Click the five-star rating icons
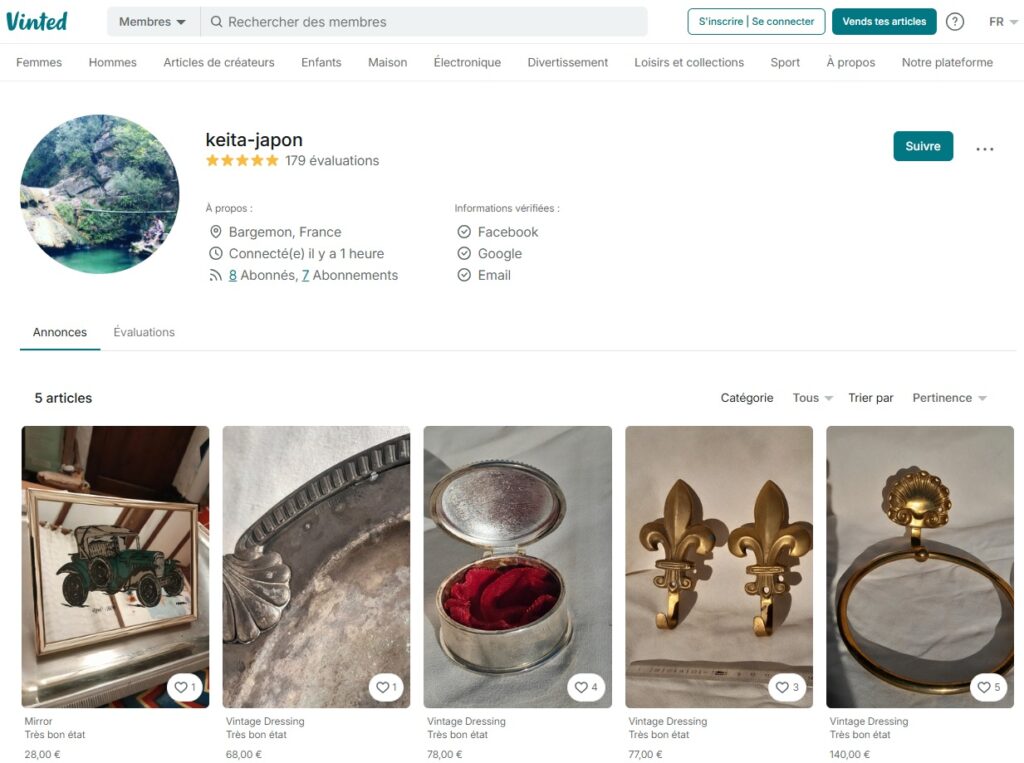 pos(242,160)
